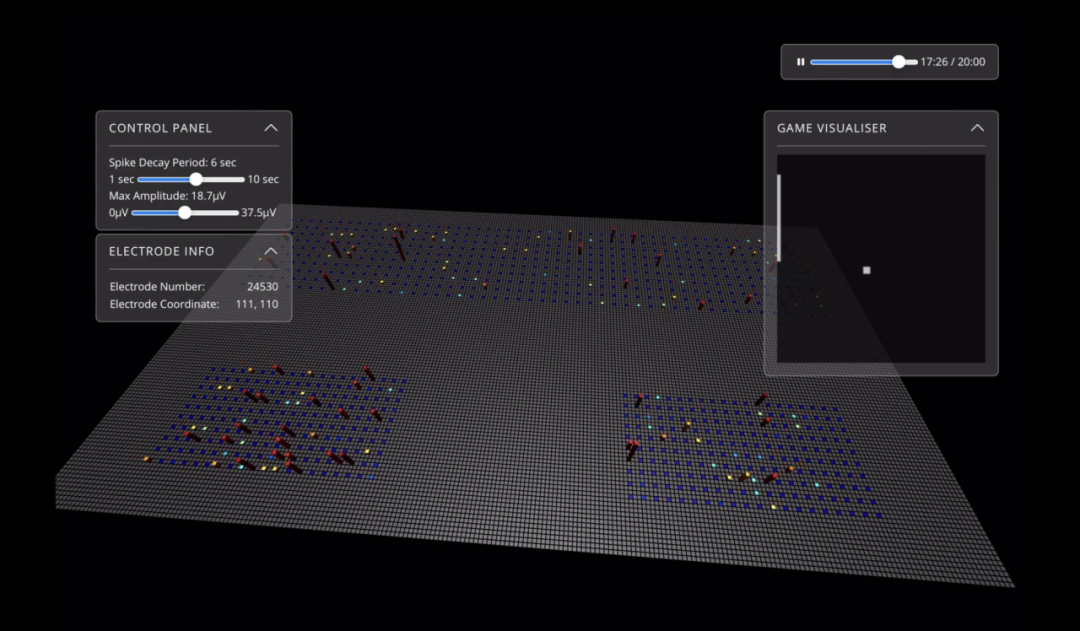Image resolution: width=1080 pixels, height=631 pixels.
Task: Collapse the Electrode Info panel chevron
Action: (x=271, y=251)
